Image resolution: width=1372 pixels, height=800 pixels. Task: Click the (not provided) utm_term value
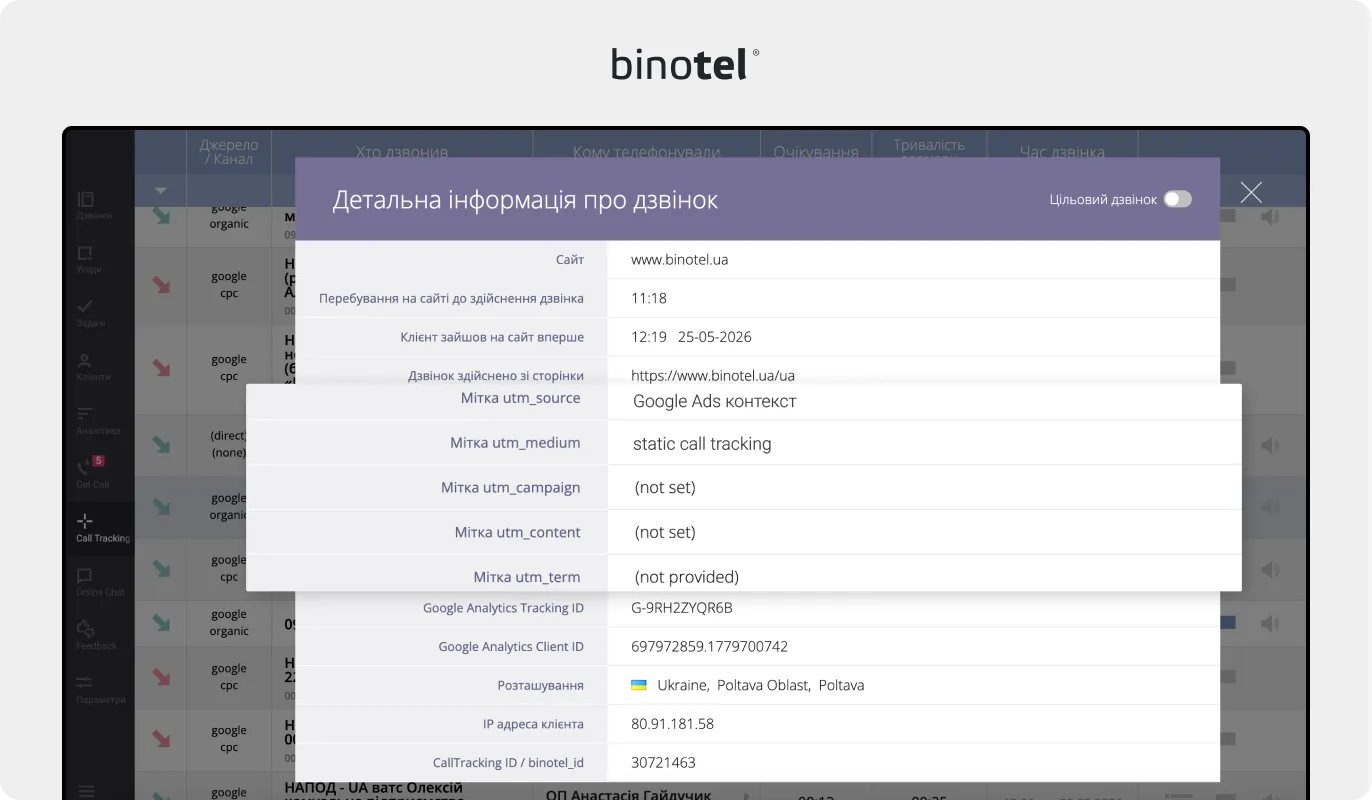(x=686, y=577)
